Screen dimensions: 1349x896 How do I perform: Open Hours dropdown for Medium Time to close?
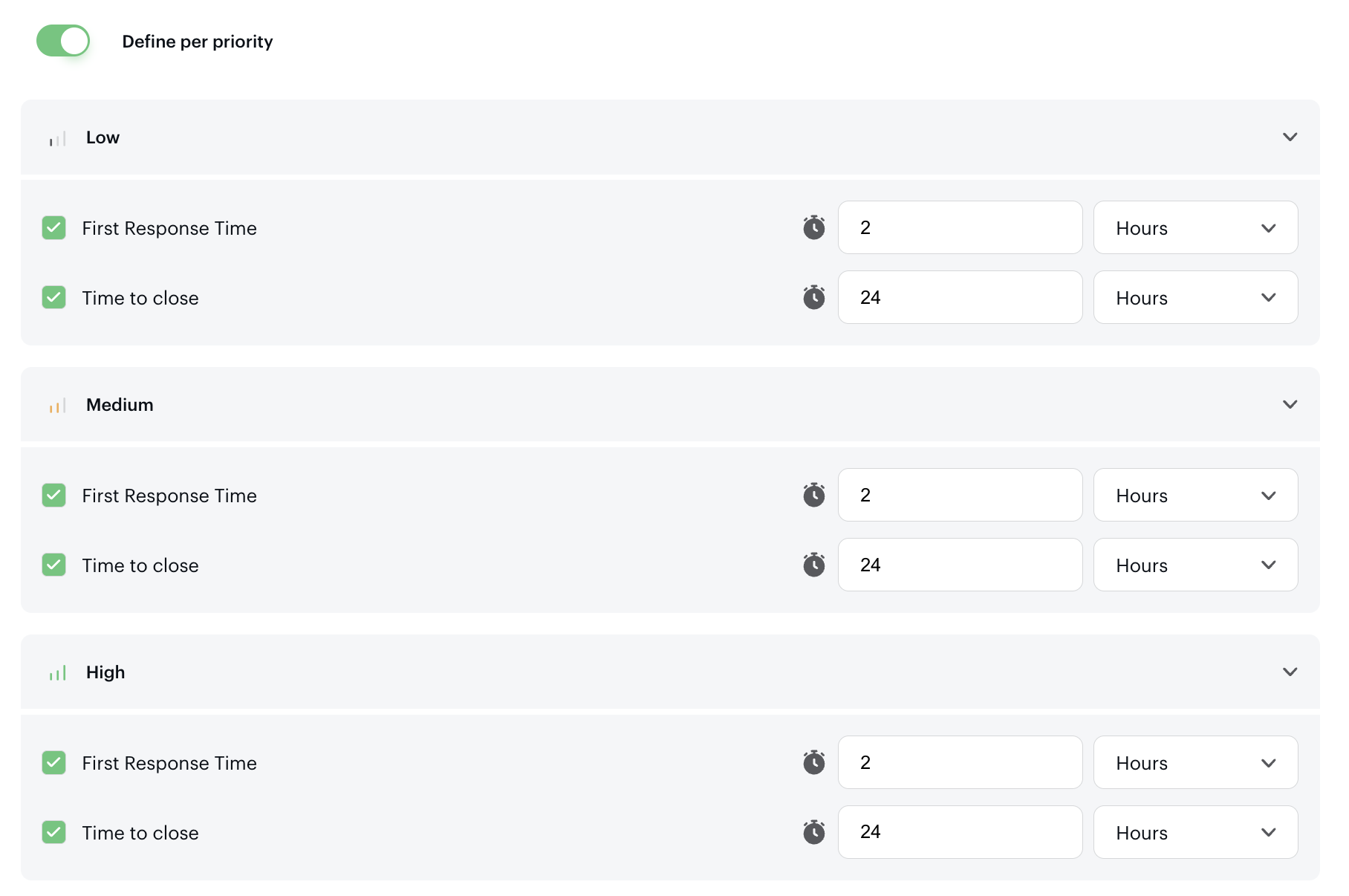pos(1195,565)
